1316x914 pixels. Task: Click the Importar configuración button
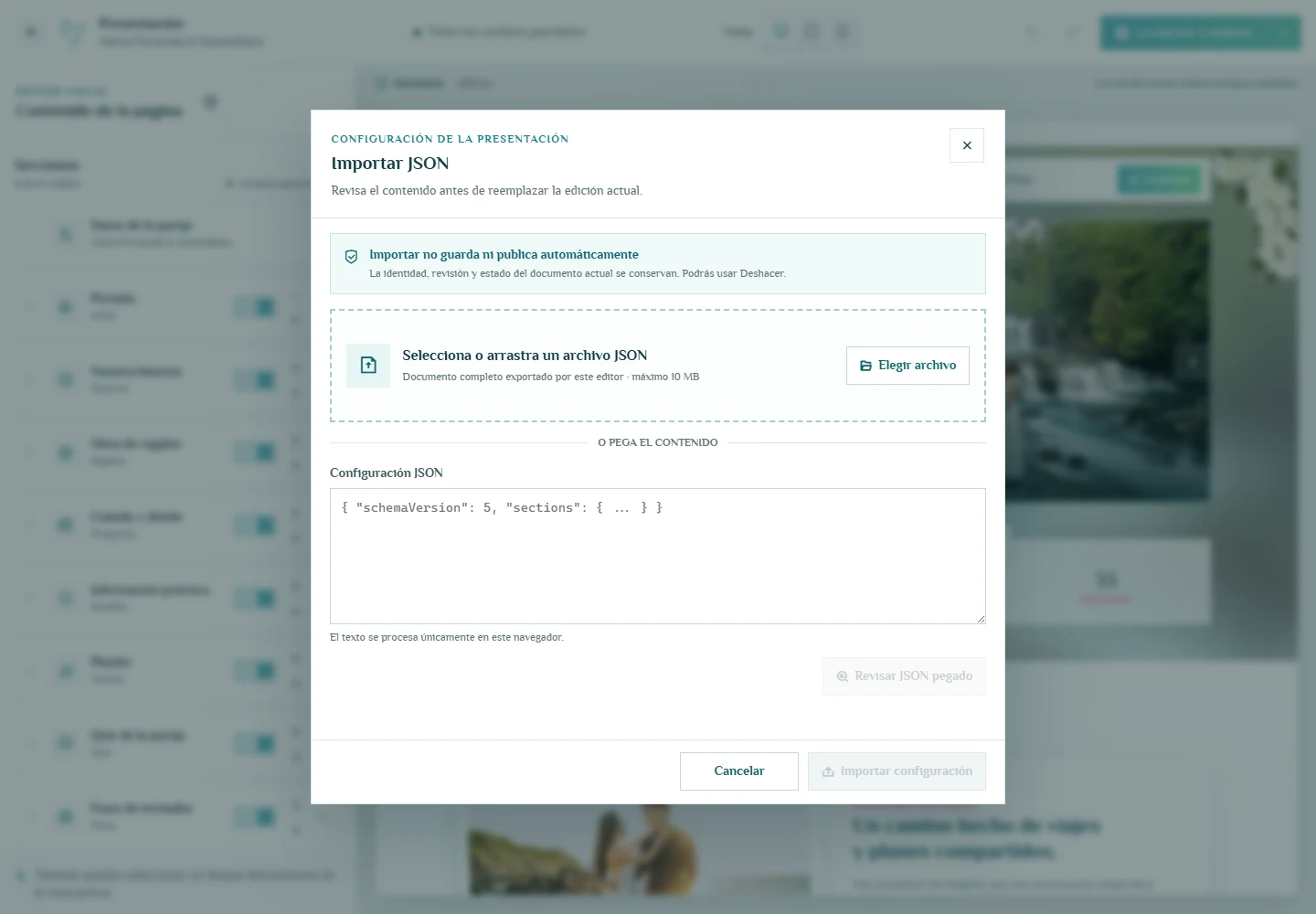(x=897, y=771)
